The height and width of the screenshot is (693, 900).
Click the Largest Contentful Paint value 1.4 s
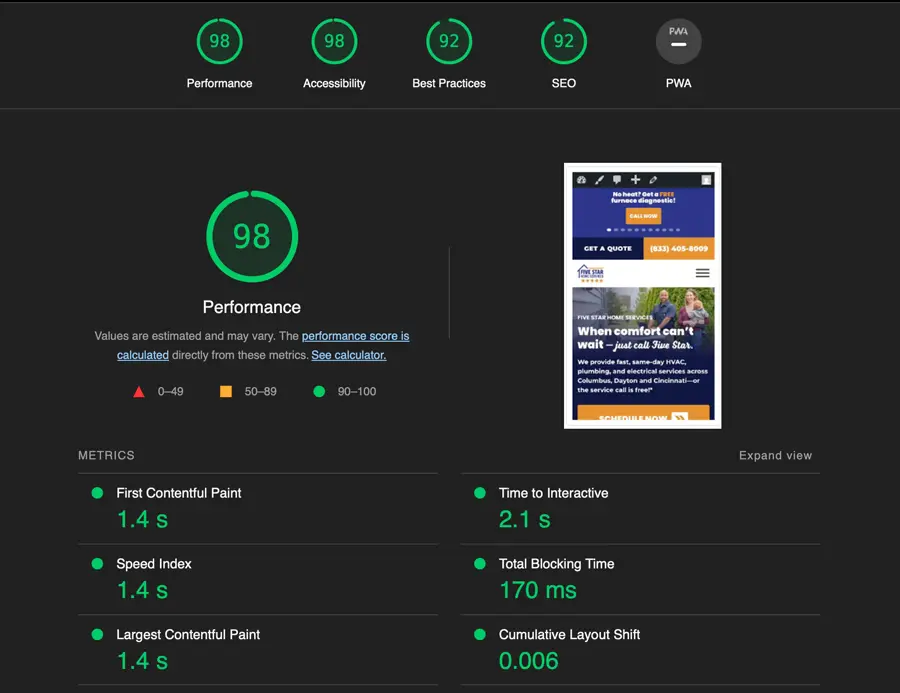click(x=142, y=661)
